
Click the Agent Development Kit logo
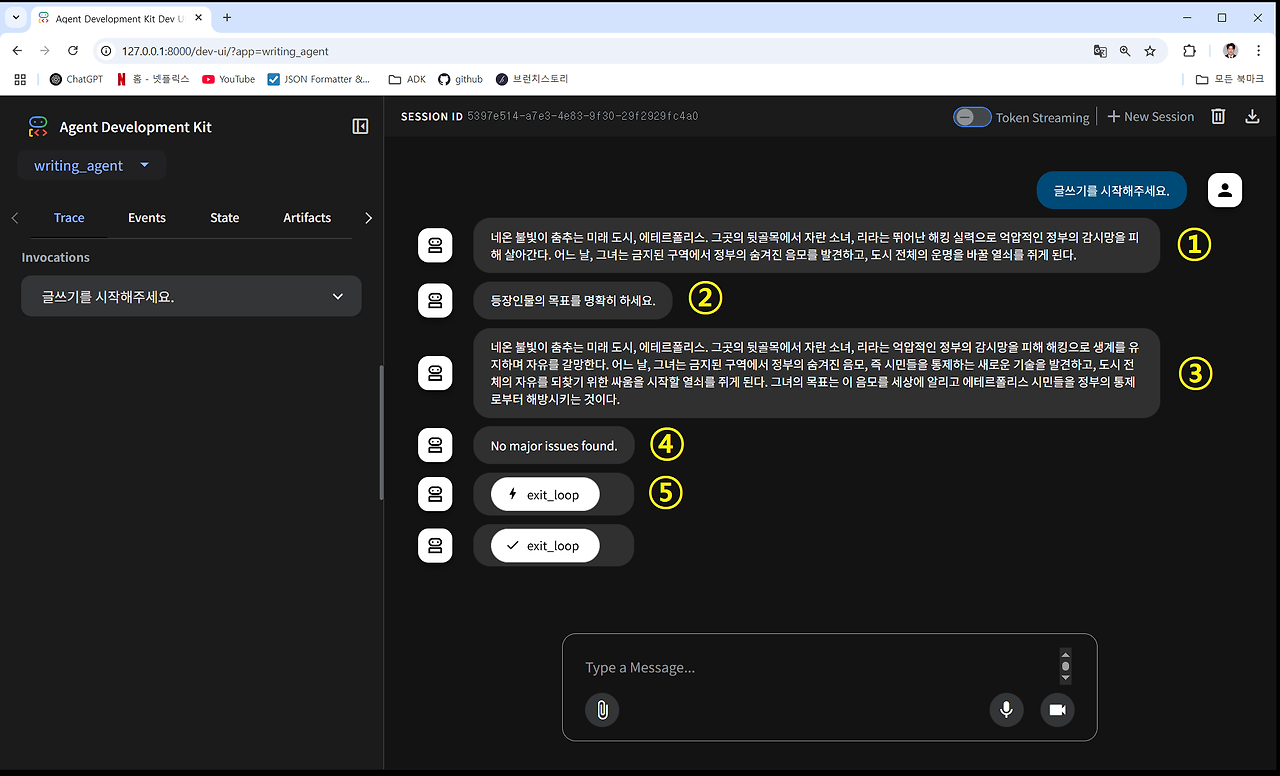[38, 127]
